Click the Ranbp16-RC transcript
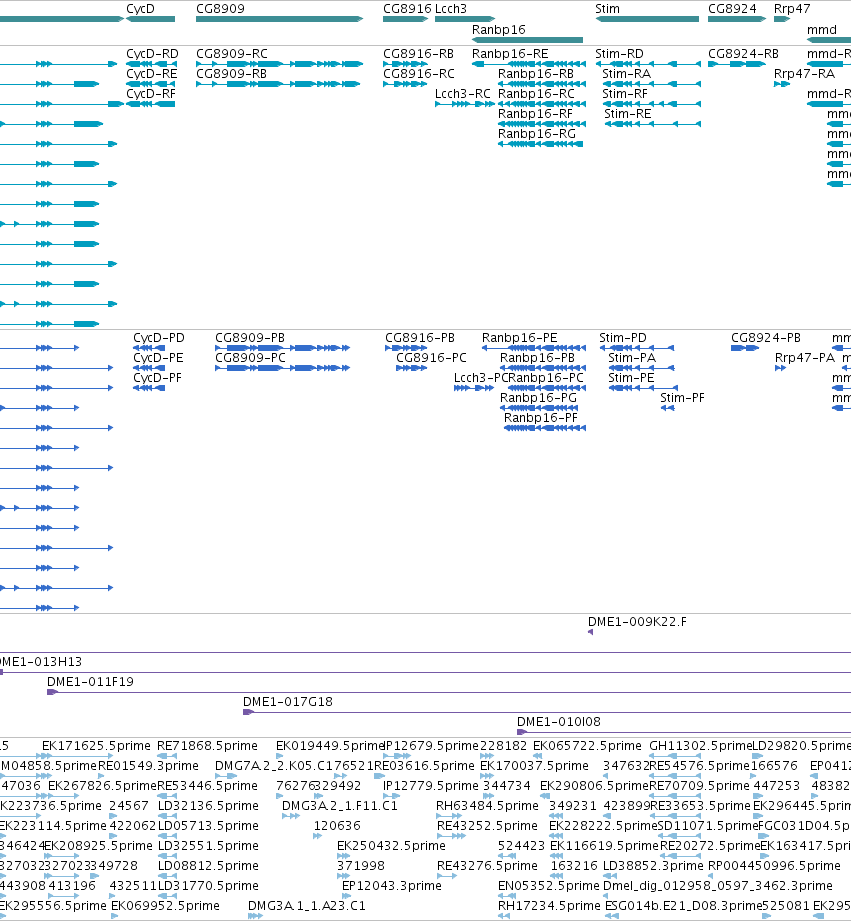This screenshot has width=851, height=921. coord(541,104)
